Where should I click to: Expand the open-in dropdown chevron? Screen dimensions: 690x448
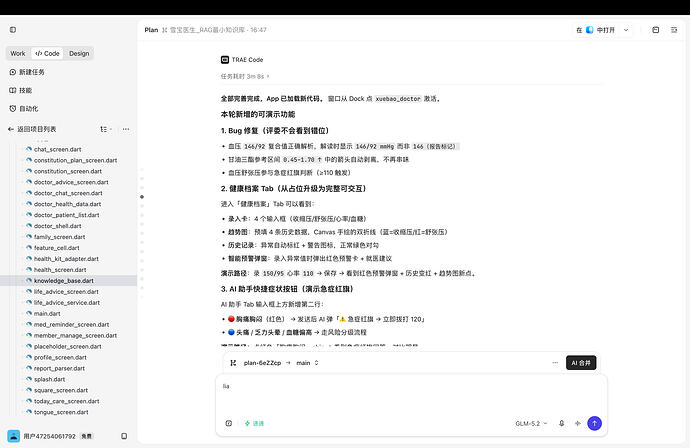[x=626, y=30]
